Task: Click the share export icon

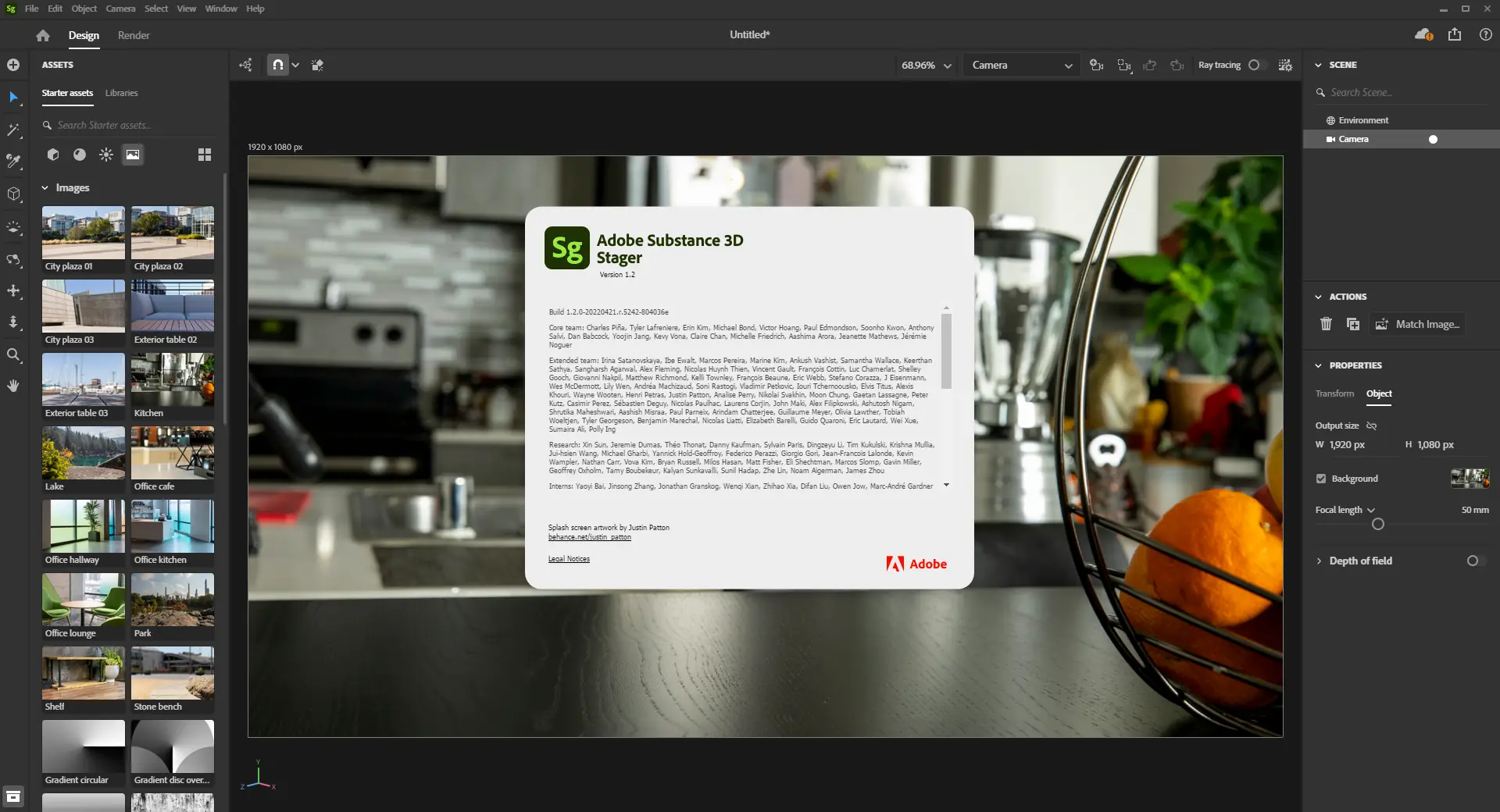Action: 1455,34
